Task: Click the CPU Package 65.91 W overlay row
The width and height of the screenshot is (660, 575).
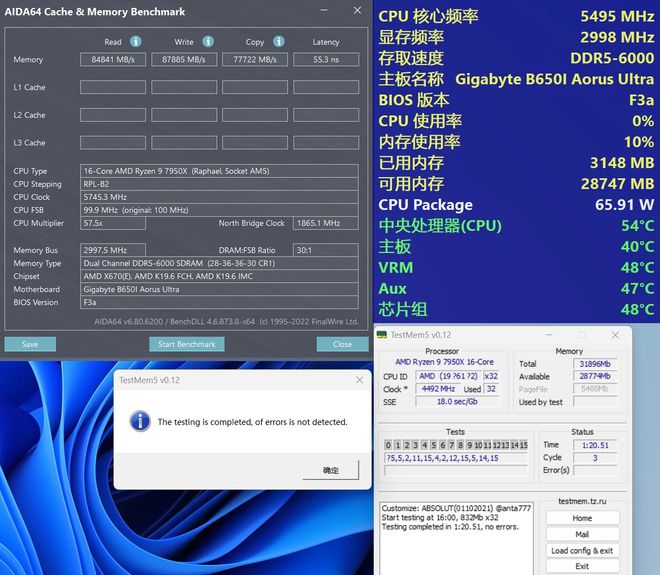Action: (x=516, y=205)
